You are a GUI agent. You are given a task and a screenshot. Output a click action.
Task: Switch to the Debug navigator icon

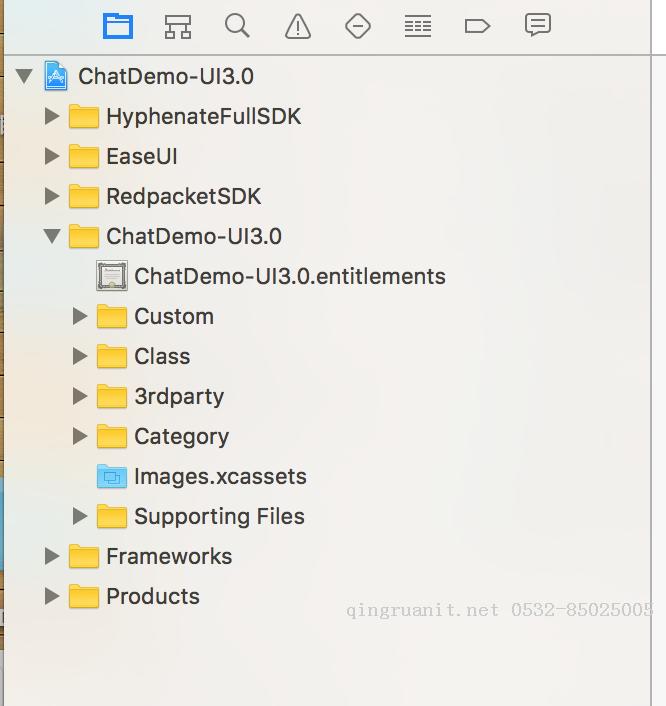point(418,26)
